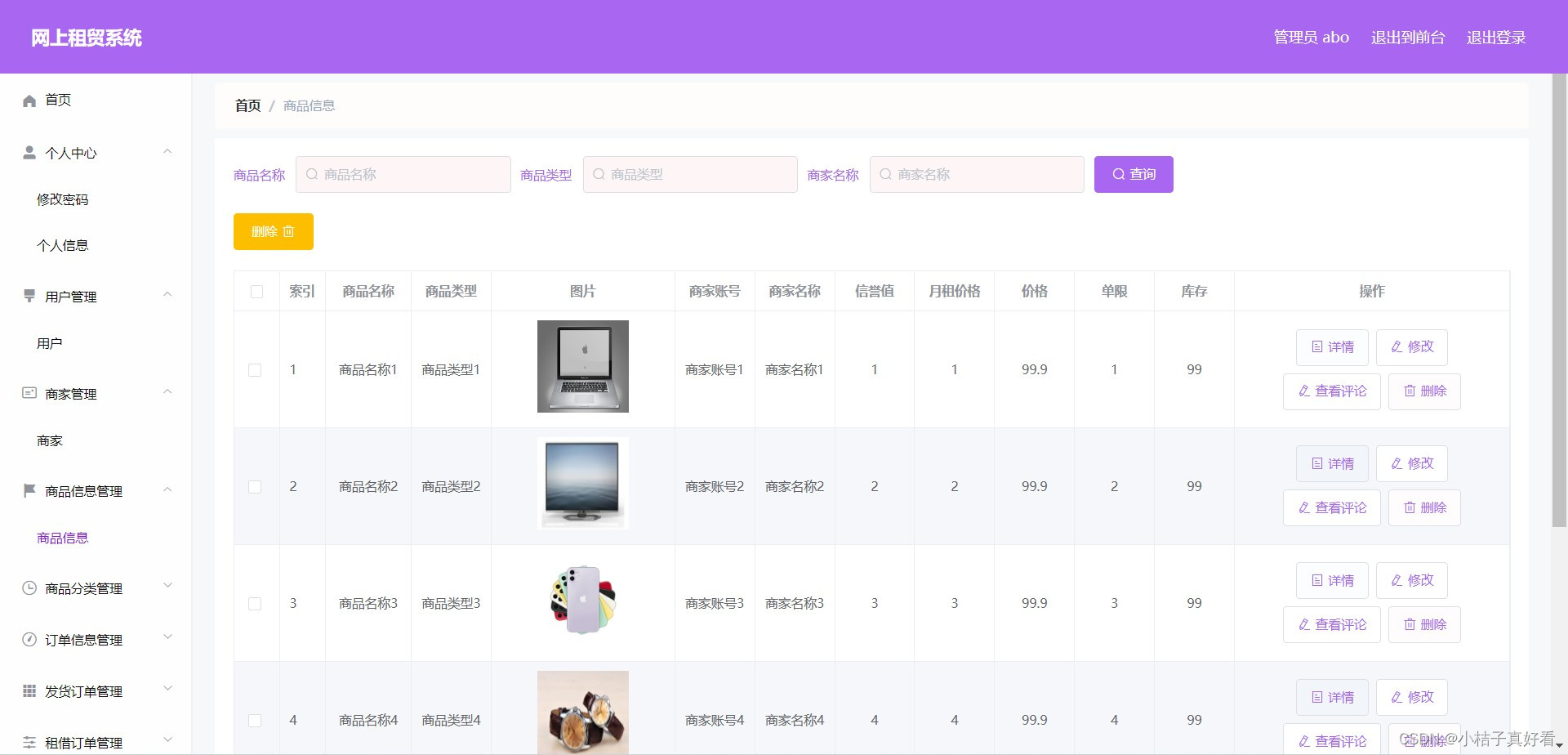1568x755 pixels.
Task: Go to 首页 in the sidebar
Action: [x=58, y=100]
